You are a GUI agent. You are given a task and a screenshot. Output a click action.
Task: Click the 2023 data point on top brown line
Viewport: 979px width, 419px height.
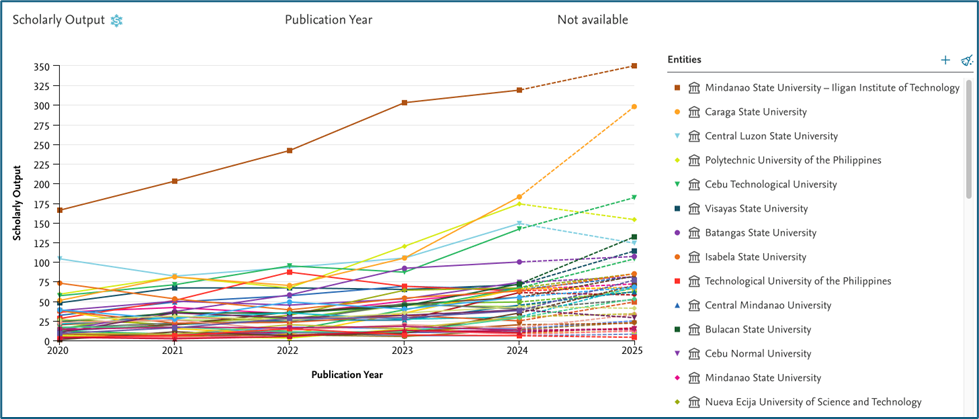coord(404,103)
